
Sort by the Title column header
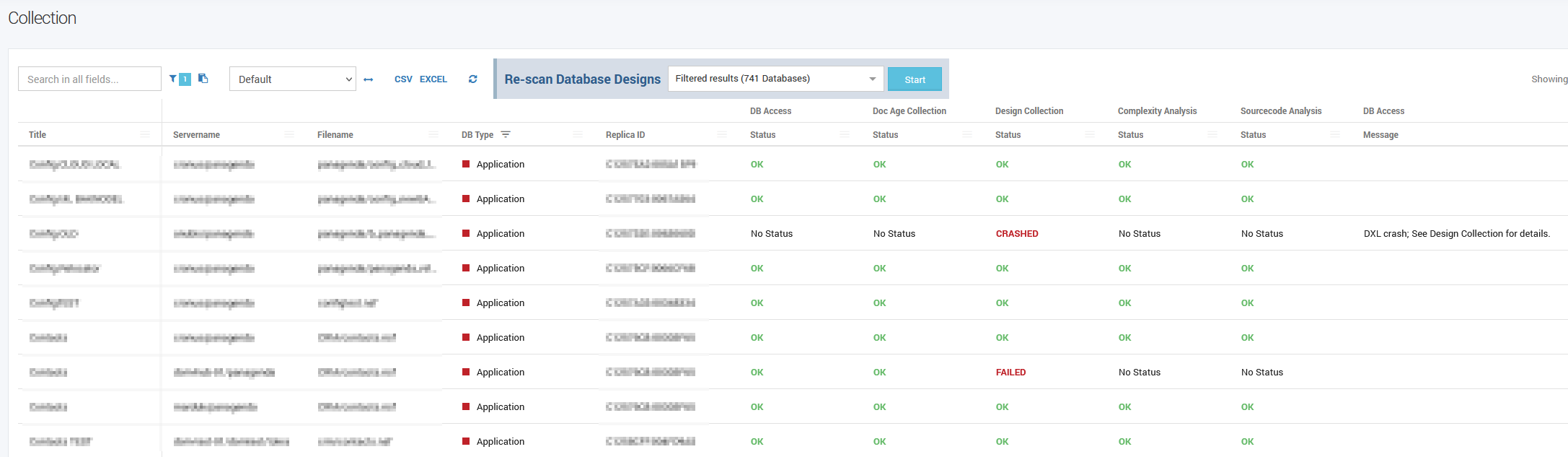click(x=38, y=135)
